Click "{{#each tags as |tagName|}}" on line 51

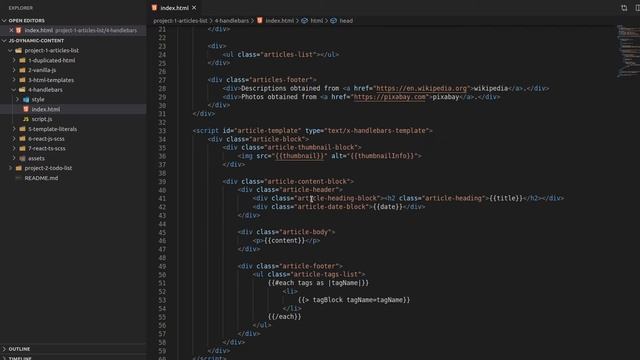[318, 283]
